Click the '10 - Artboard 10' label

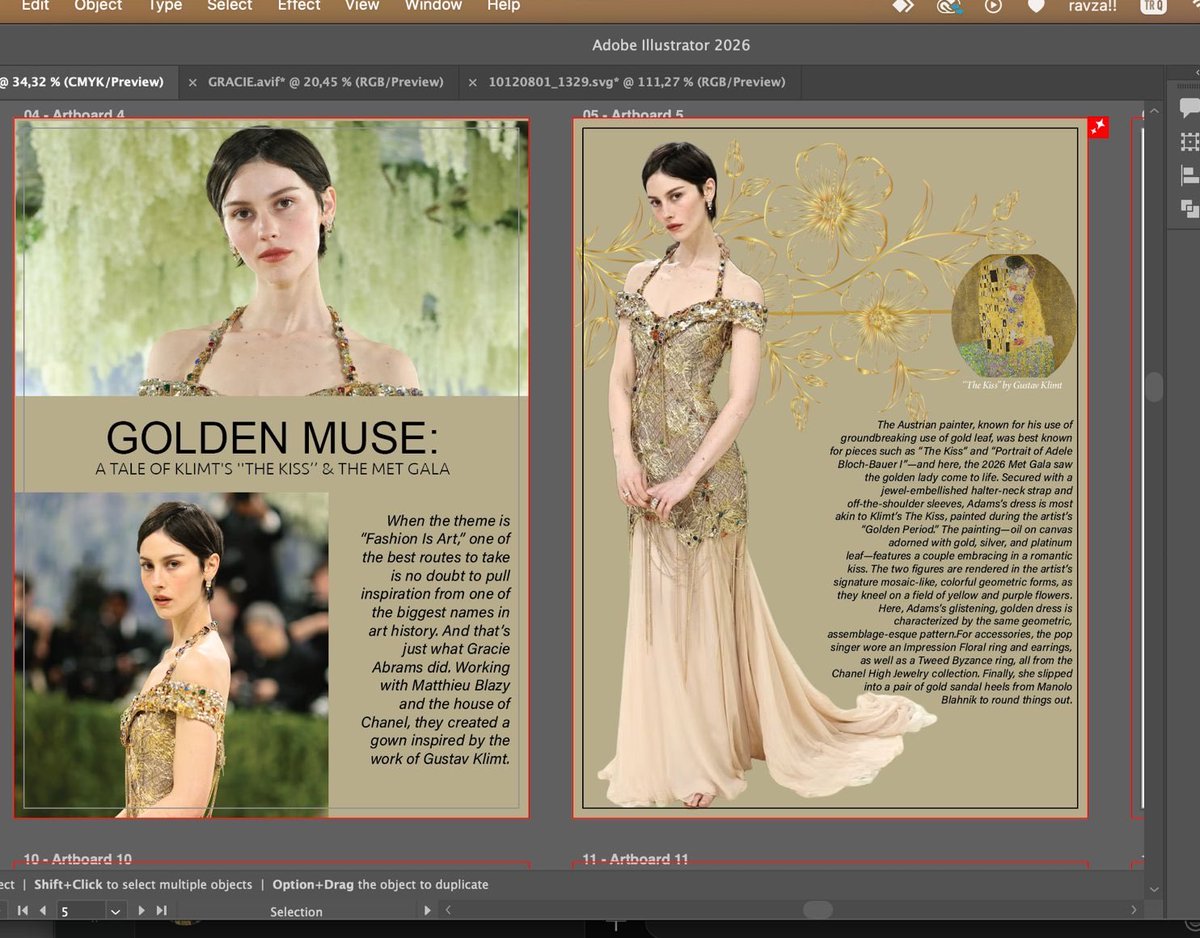point(78,859)
